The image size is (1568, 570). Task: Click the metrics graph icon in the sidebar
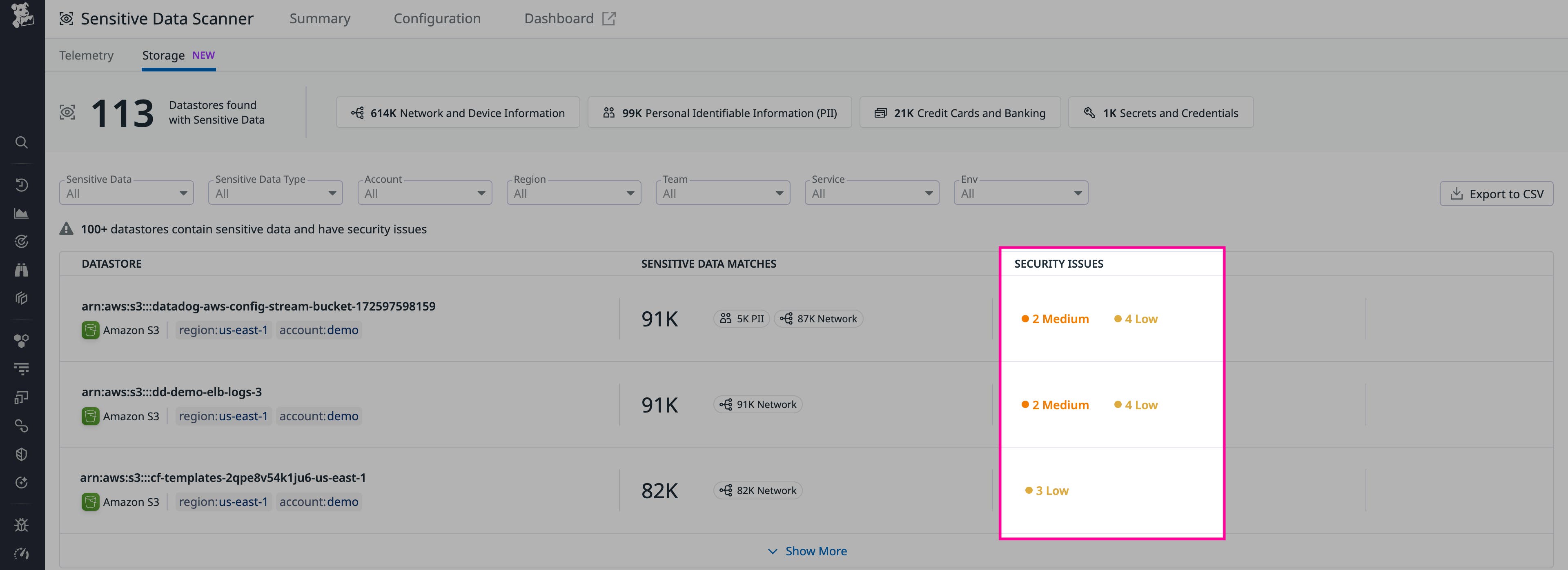(22, 213)
